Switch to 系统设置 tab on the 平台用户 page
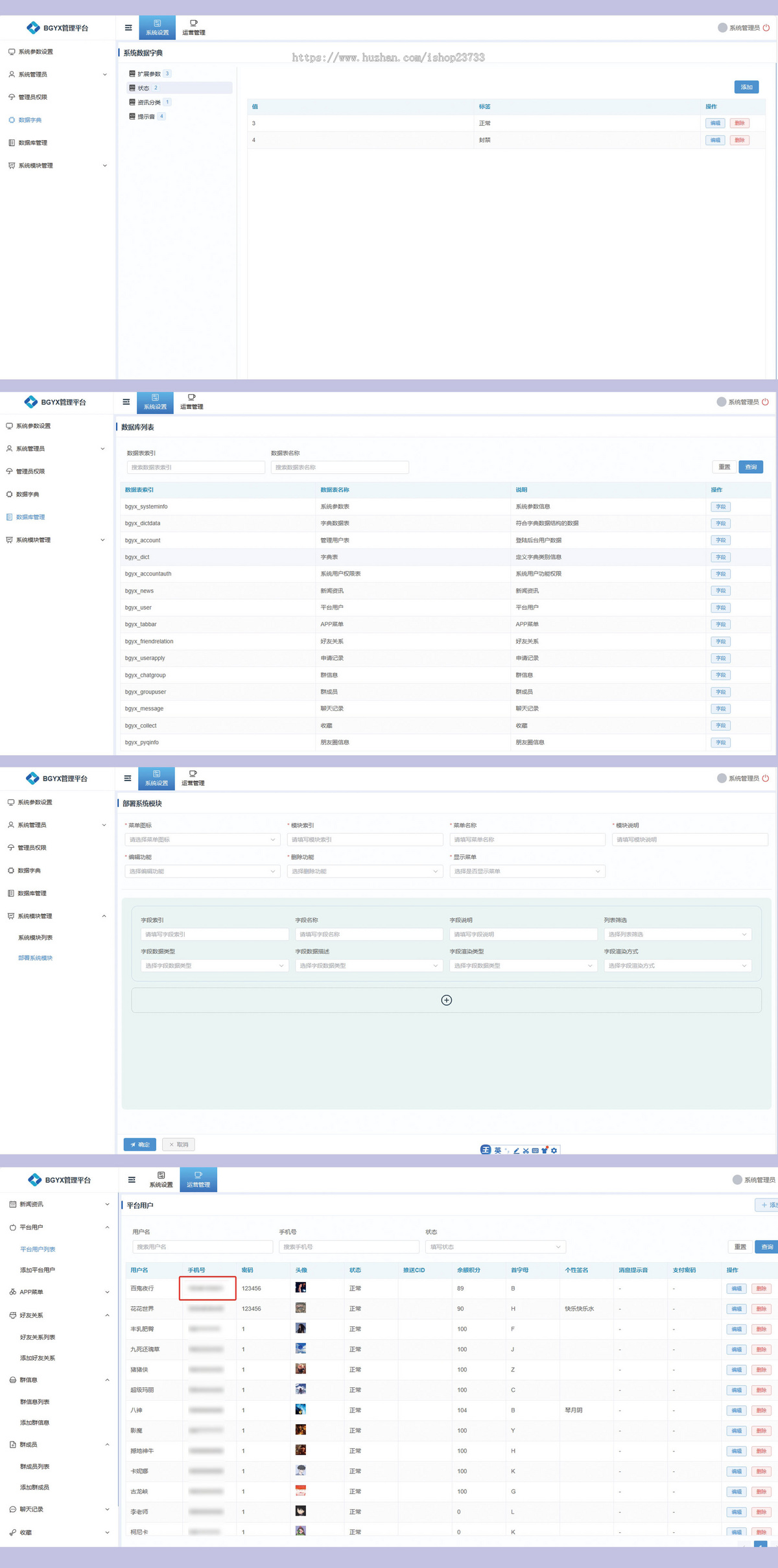This screenshot has height=1568, width=778. coord(161,1180)
